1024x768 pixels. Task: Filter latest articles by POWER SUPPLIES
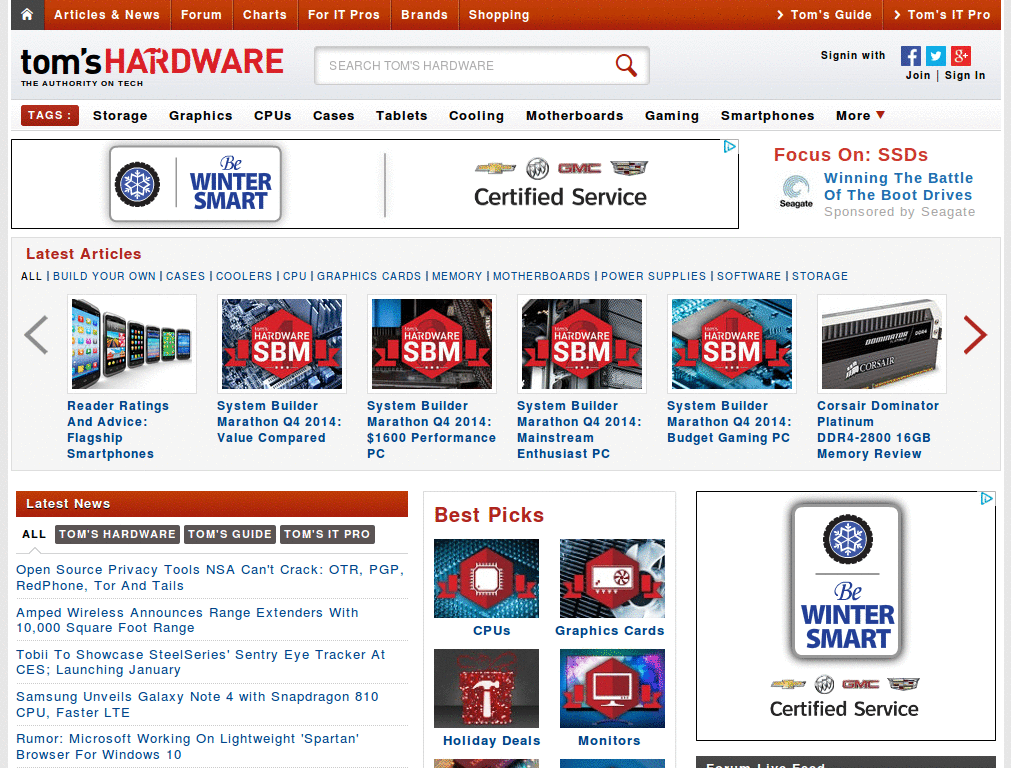(x=654, y=276)
